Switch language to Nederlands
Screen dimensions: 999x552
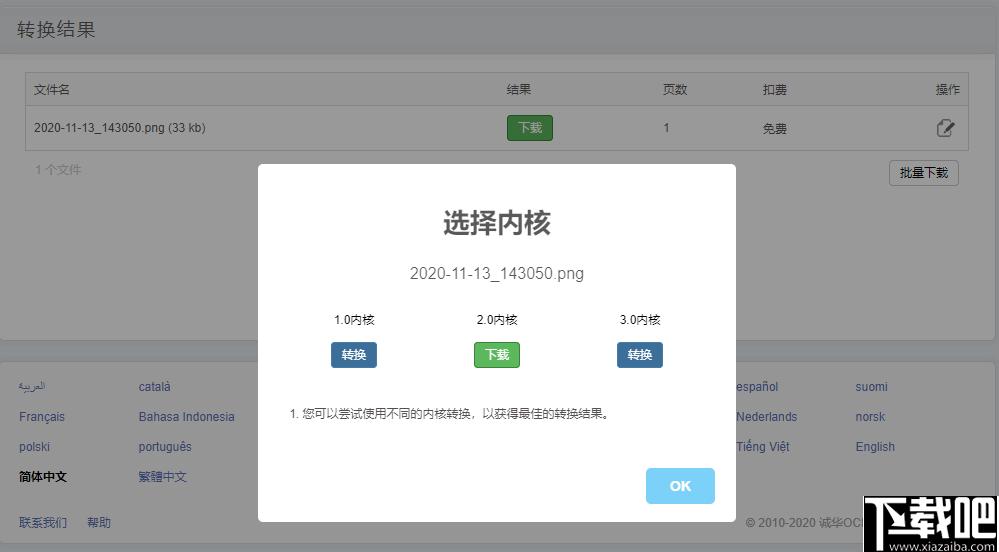pos(766,417)
